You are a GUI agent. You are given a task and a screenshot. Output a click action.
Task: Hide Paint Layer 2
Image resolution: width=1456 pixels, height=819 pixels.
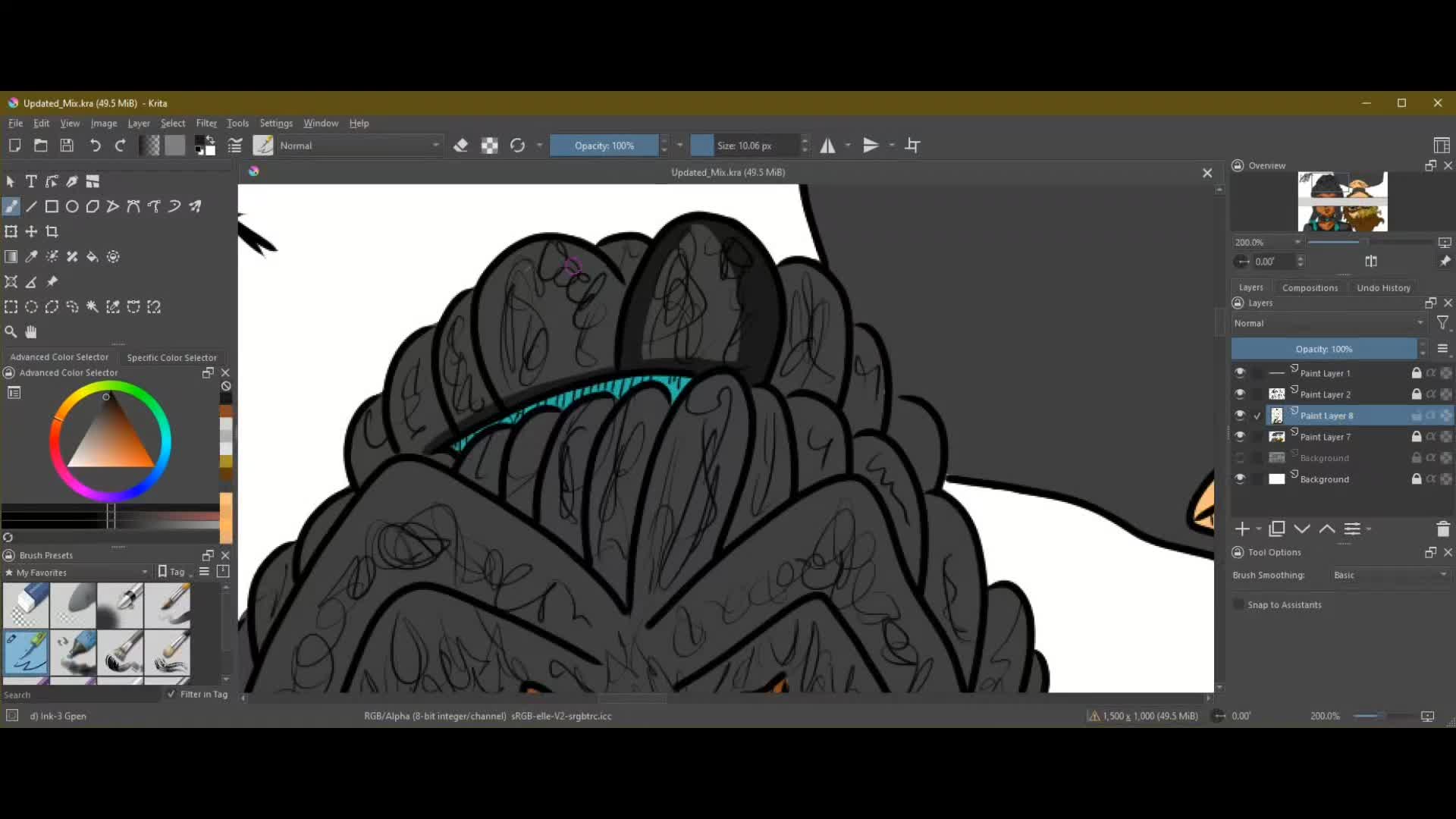click(x=1240, y=394)
